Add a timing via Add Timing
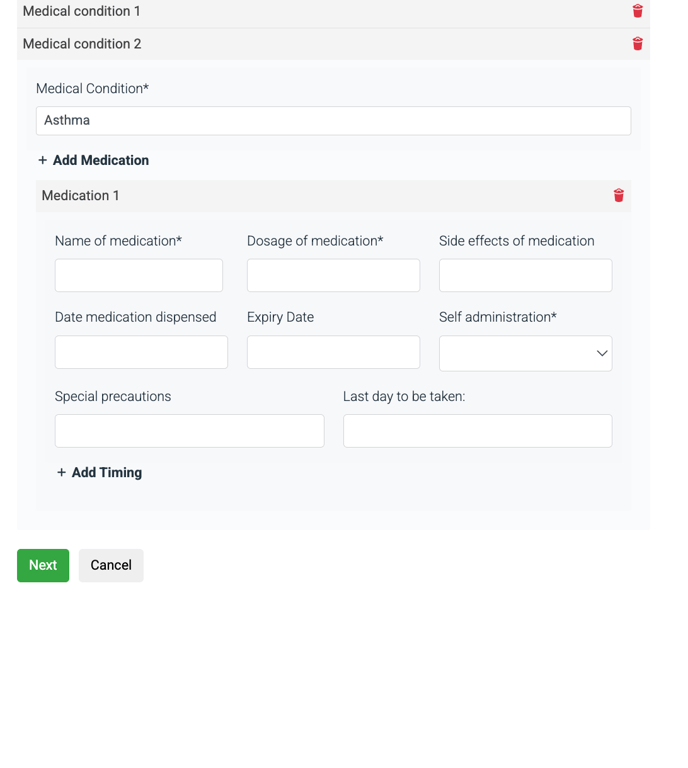Image resolution: width=688 pixels, height=768 pixels. (107, 472)
